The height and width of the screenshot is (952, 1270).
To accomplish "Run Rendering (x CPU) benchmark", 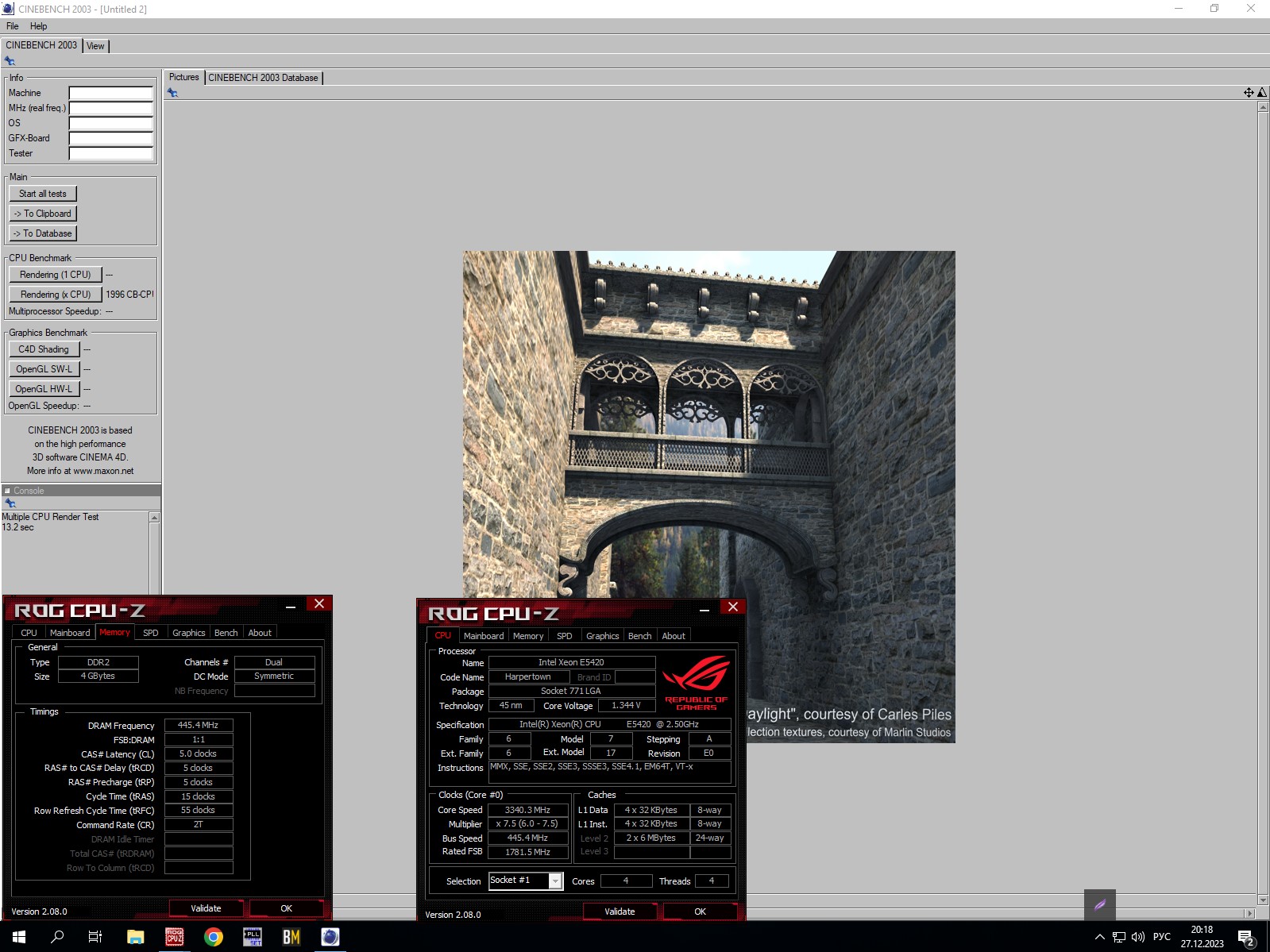I will pyautogui.click(x=56, y=295).
